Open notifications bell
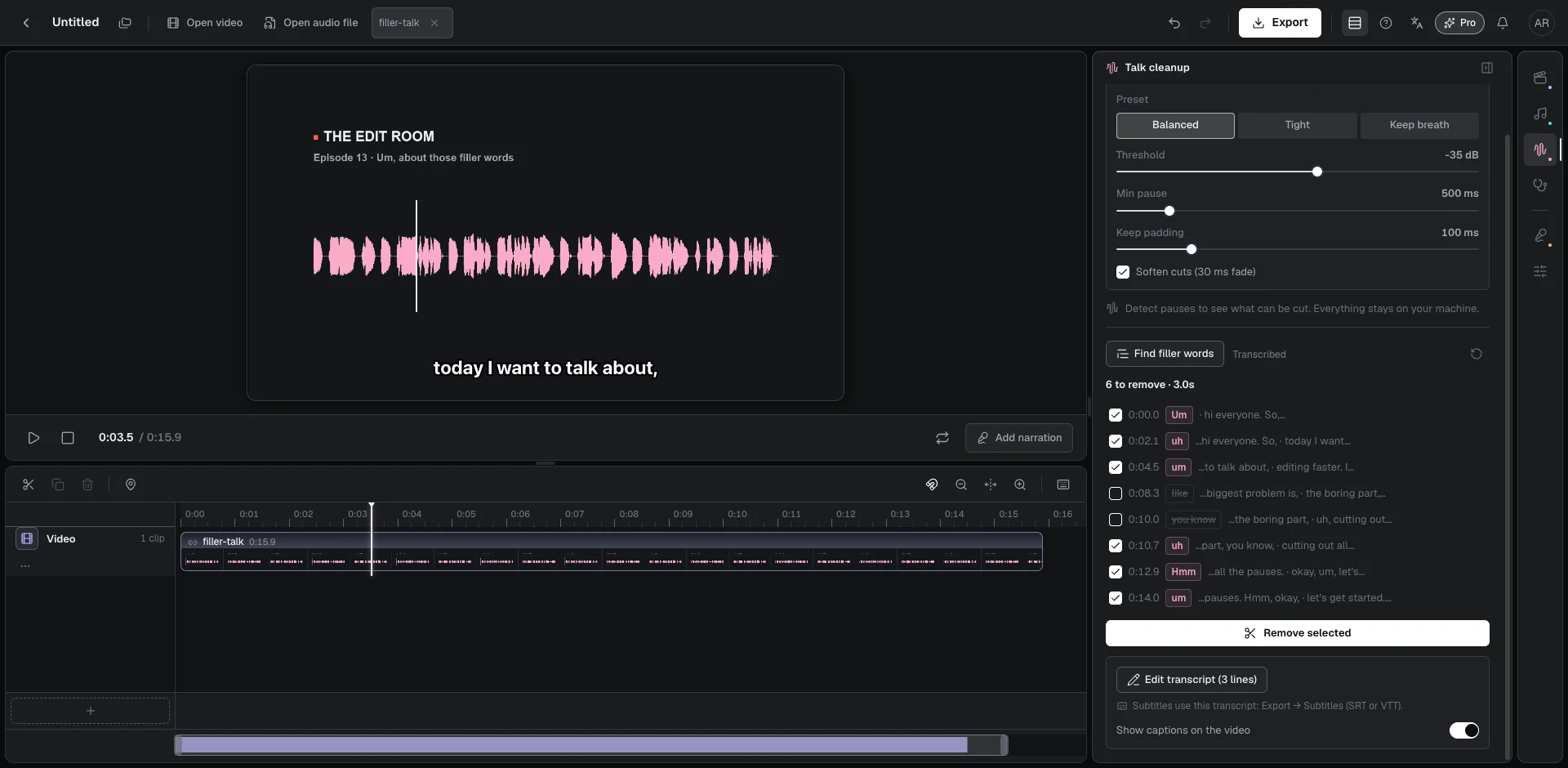 1503,23
